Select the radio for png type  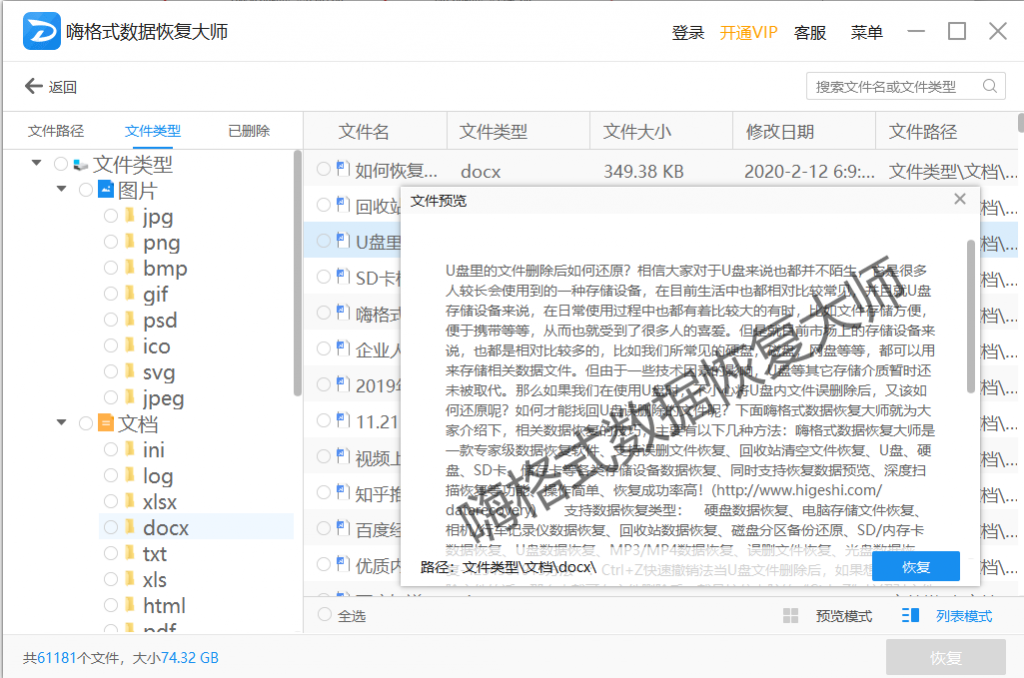(111, 242)
